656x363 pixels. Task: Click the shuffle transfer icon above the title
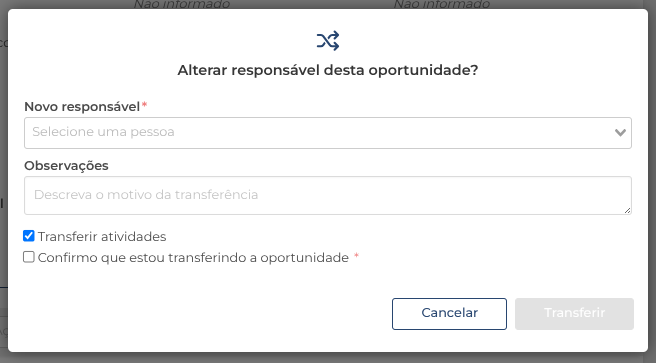pos(328,41)
